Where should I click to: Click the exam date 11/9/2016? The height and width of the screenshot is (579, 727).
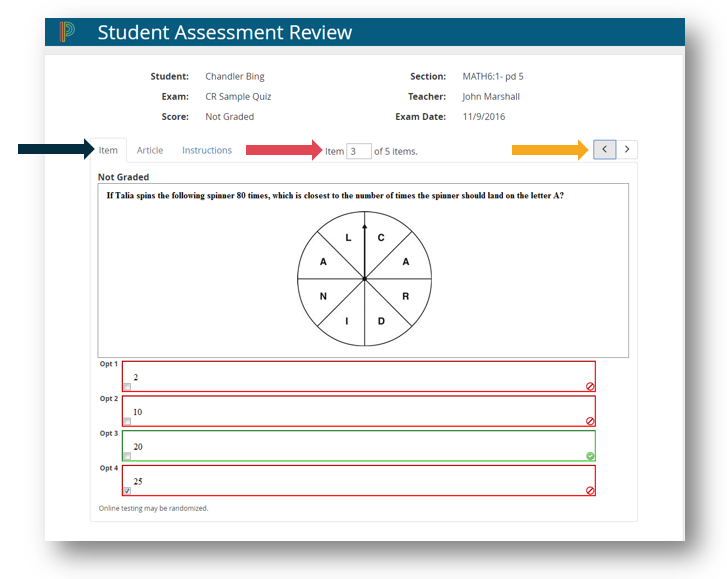pos(484,116)
